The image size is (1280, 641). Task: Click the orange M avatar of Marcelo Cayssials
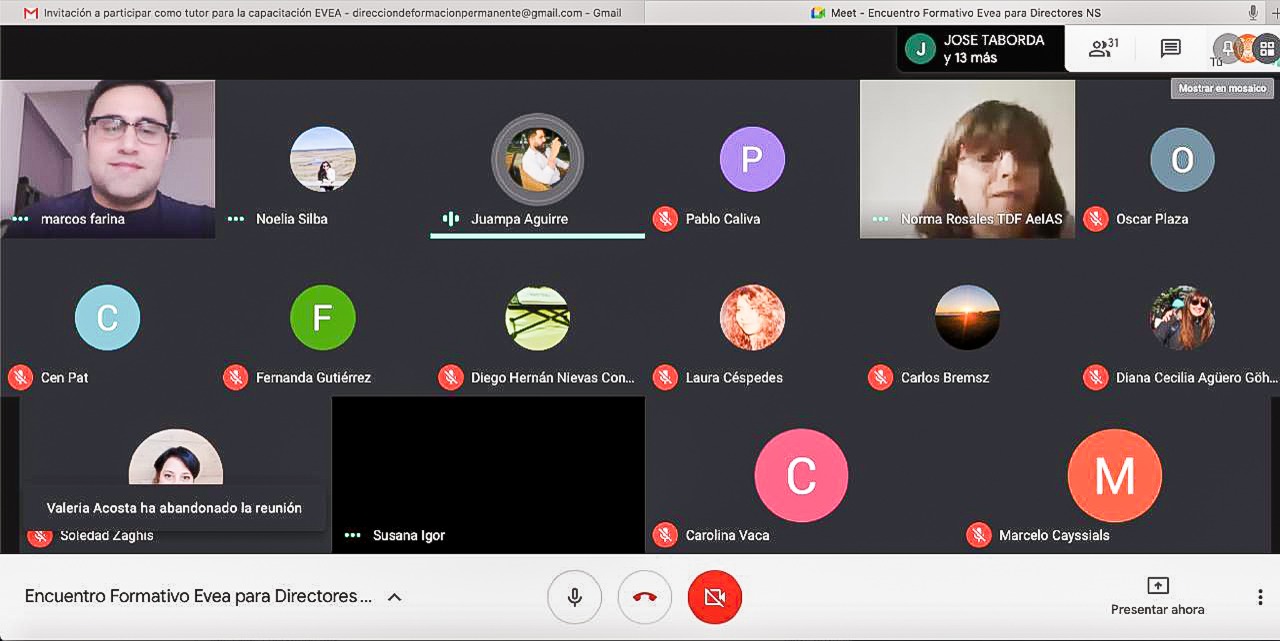click(1115, 476)
